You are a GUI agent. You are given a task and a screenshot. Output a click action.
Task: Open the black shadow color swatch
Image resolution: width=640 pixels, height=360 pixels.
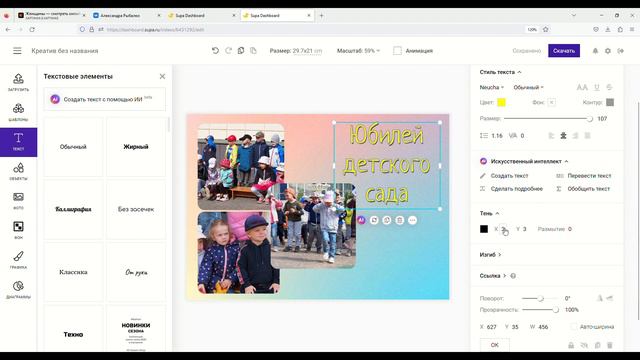[x=484, y=229]
